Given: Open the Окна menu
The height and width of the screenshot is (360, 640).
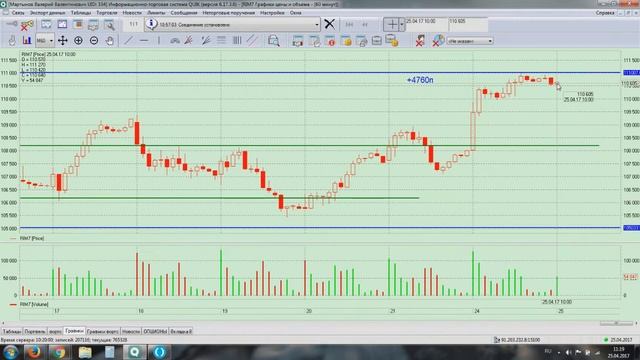Looking at the screenshot, I should point(296,13).
